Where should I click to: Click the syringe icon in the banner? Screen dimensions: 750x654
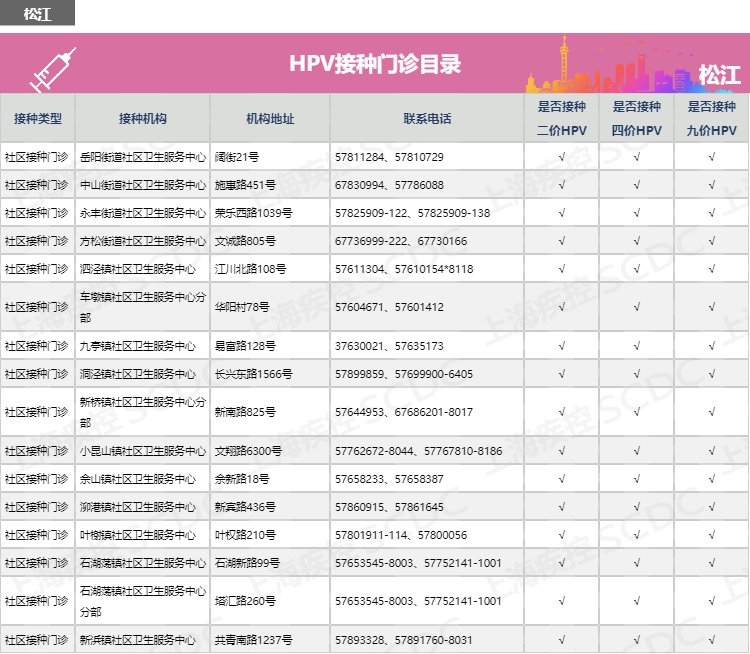53,68
